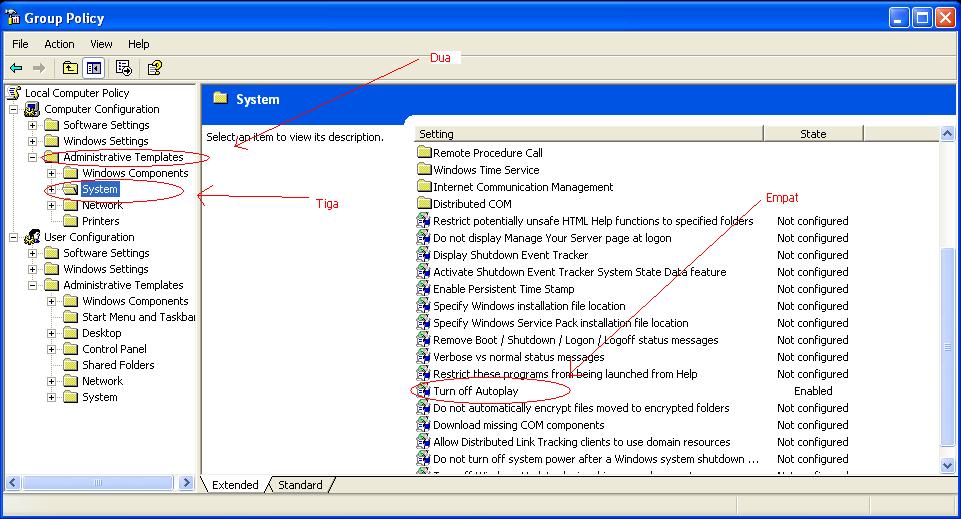Select Specify Windows installation file location

(529, 306)
